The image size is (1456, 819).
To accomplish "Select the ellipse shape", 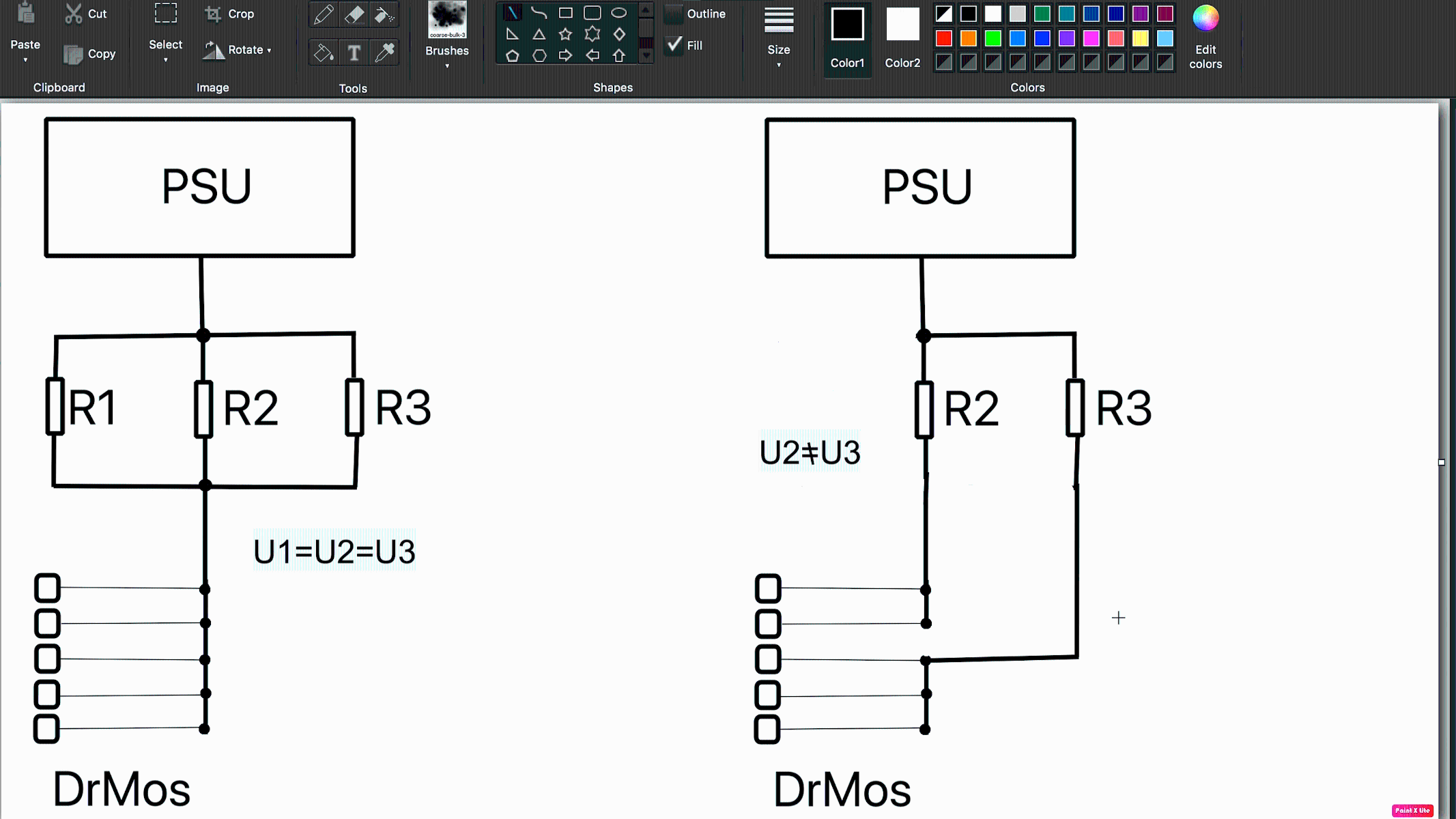I will 618,13.
